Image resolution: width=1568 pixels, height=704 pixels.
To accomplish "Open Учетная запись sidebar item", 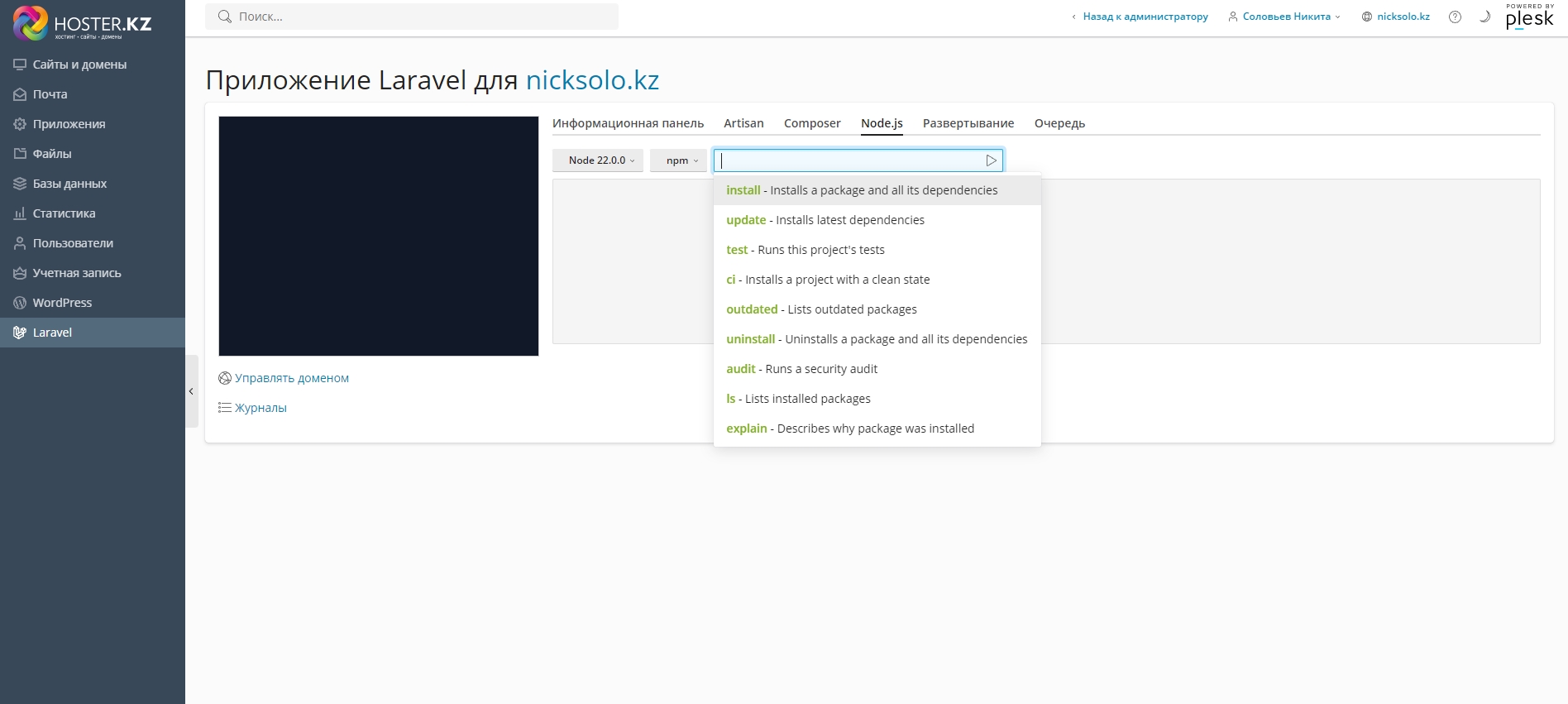I will [93, 273].
